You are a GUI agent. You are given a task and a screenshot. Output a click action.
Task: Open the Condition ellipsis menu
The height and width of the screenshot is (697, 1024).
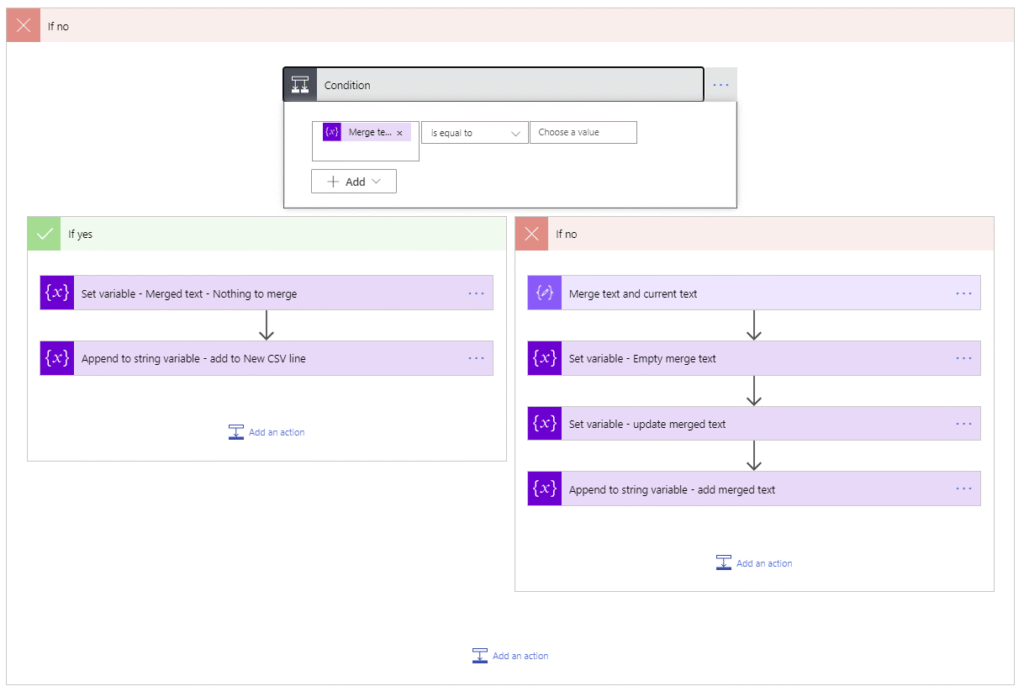720,85
